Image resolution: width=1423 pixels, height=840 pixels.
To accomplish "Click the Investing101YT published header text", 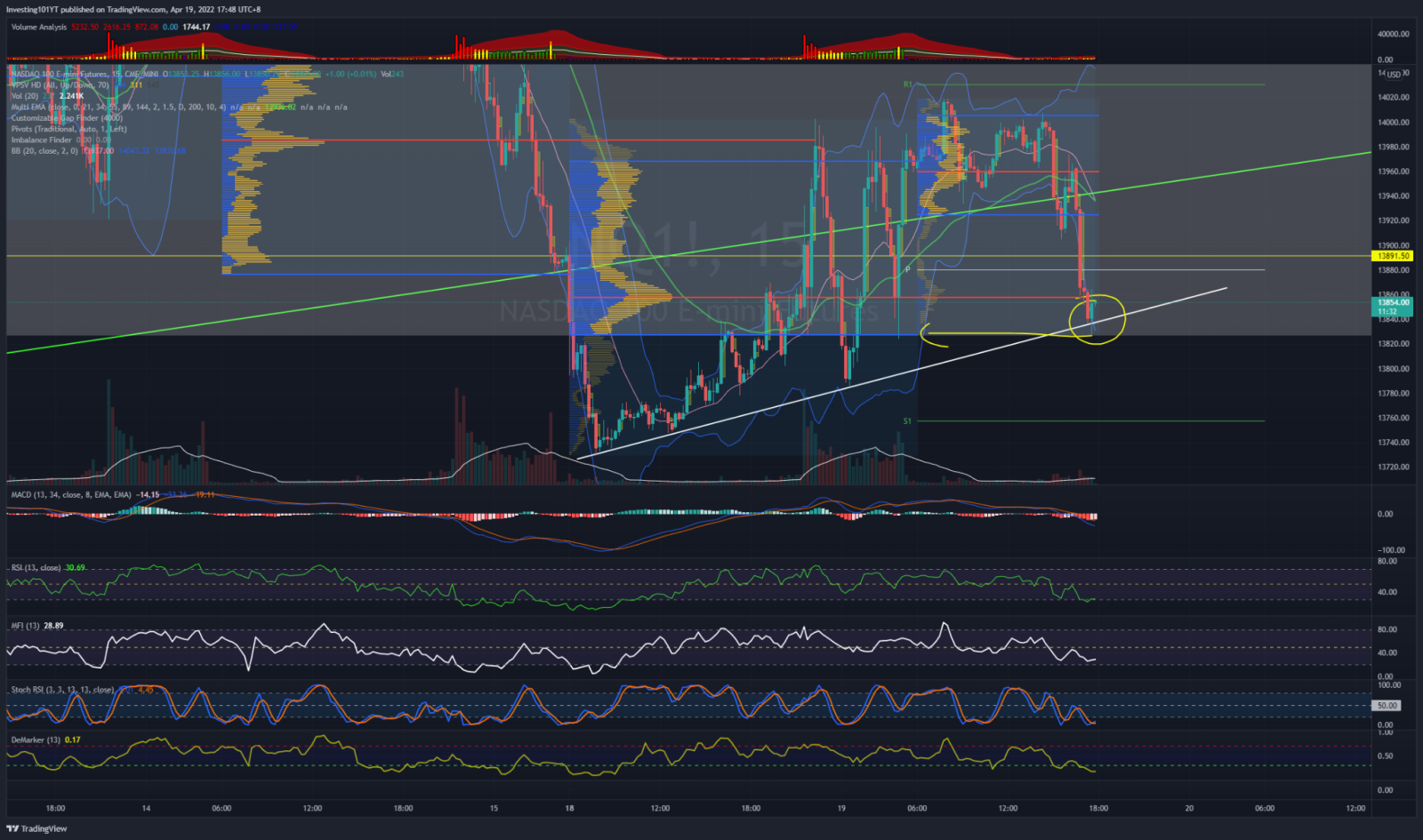I will click(x=133, y=9).
